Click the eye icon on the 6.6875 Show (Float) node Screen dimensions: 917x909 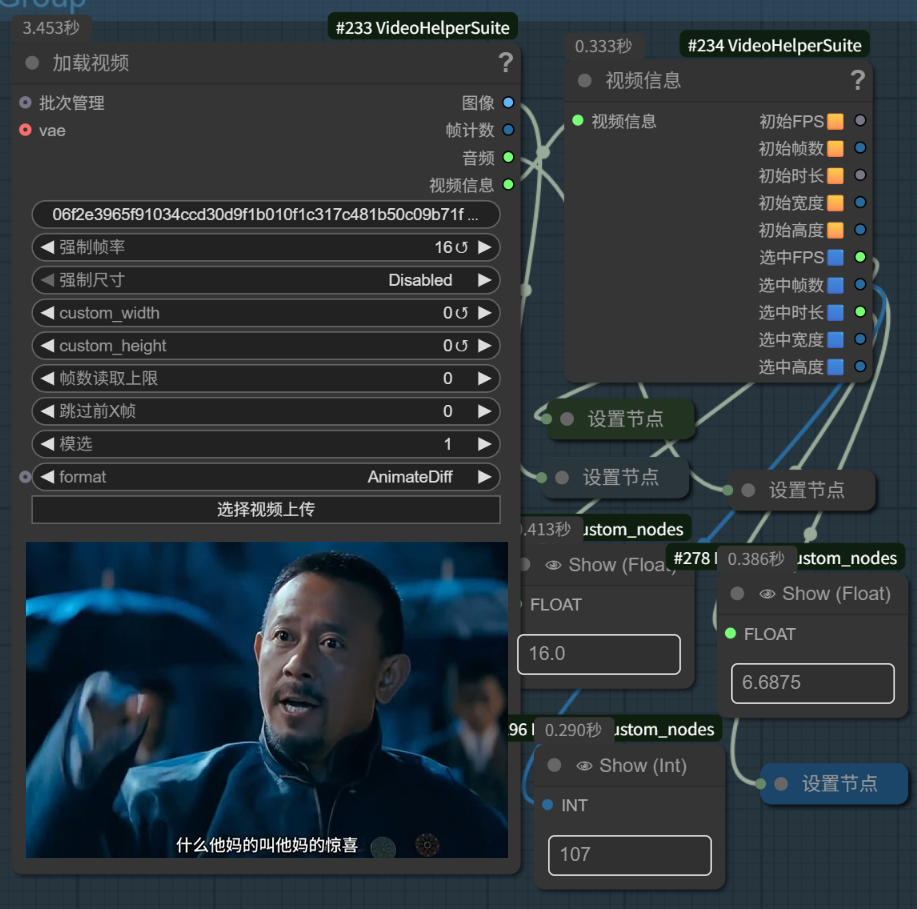[767, 594]
